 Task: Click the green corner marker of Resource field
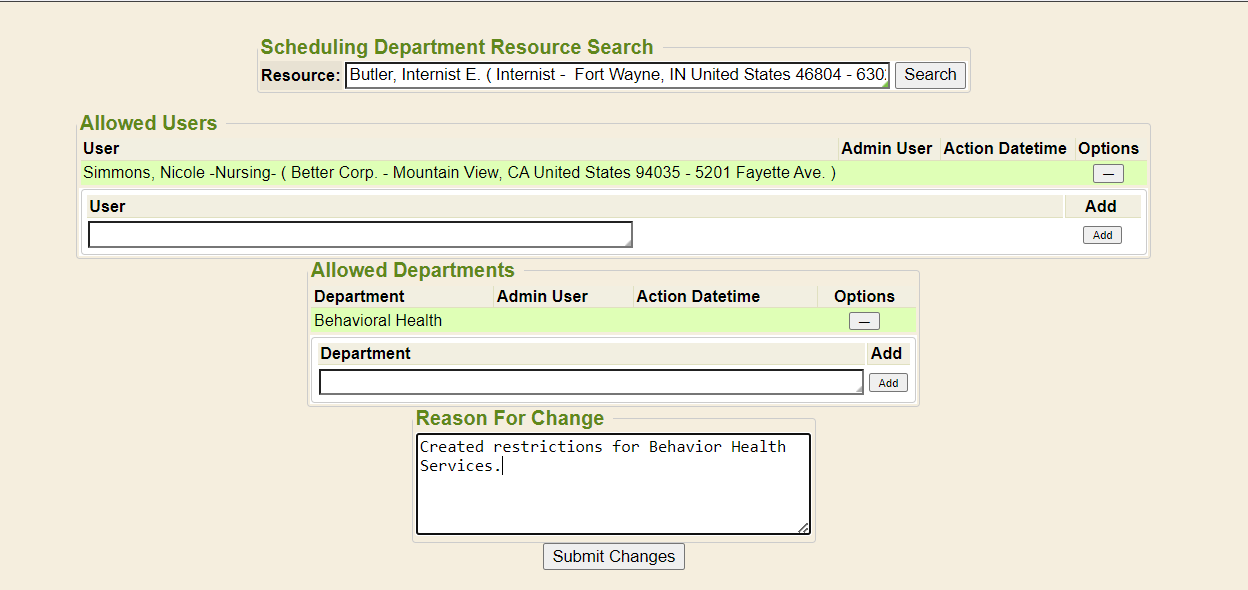[x=885, y=84]
